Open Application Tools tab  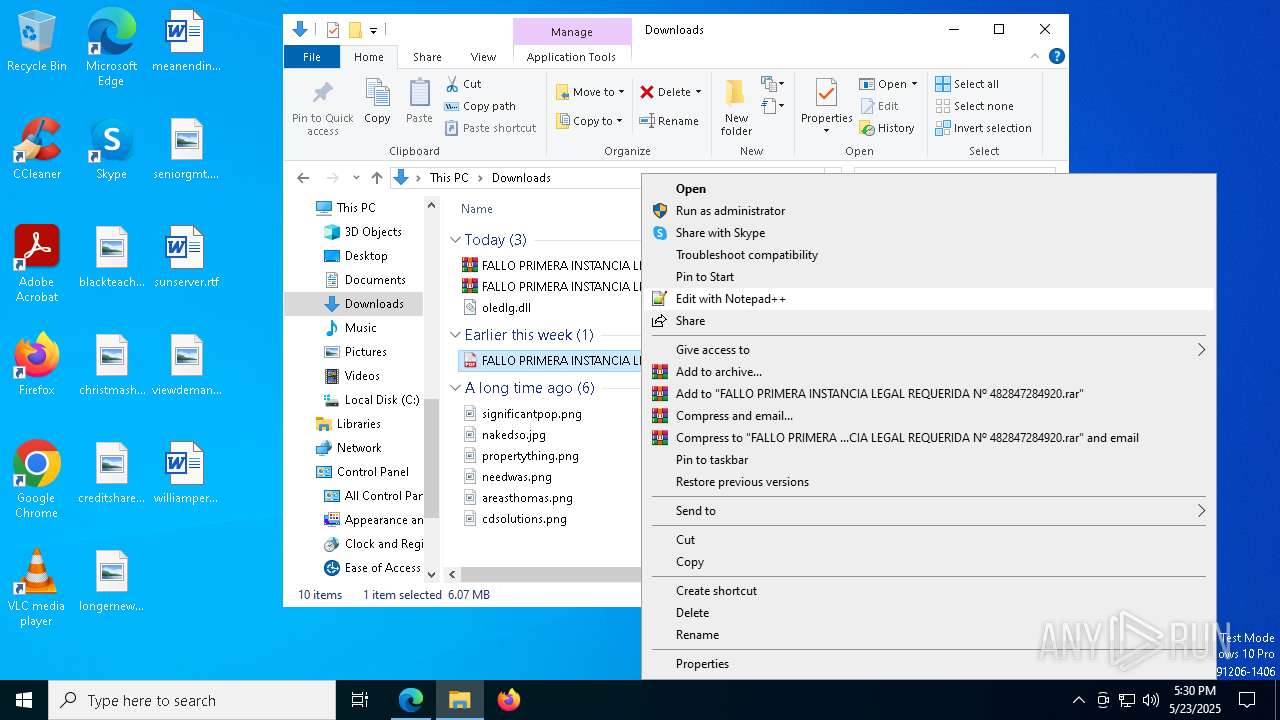pyautogui.click(x=571, y=57)
